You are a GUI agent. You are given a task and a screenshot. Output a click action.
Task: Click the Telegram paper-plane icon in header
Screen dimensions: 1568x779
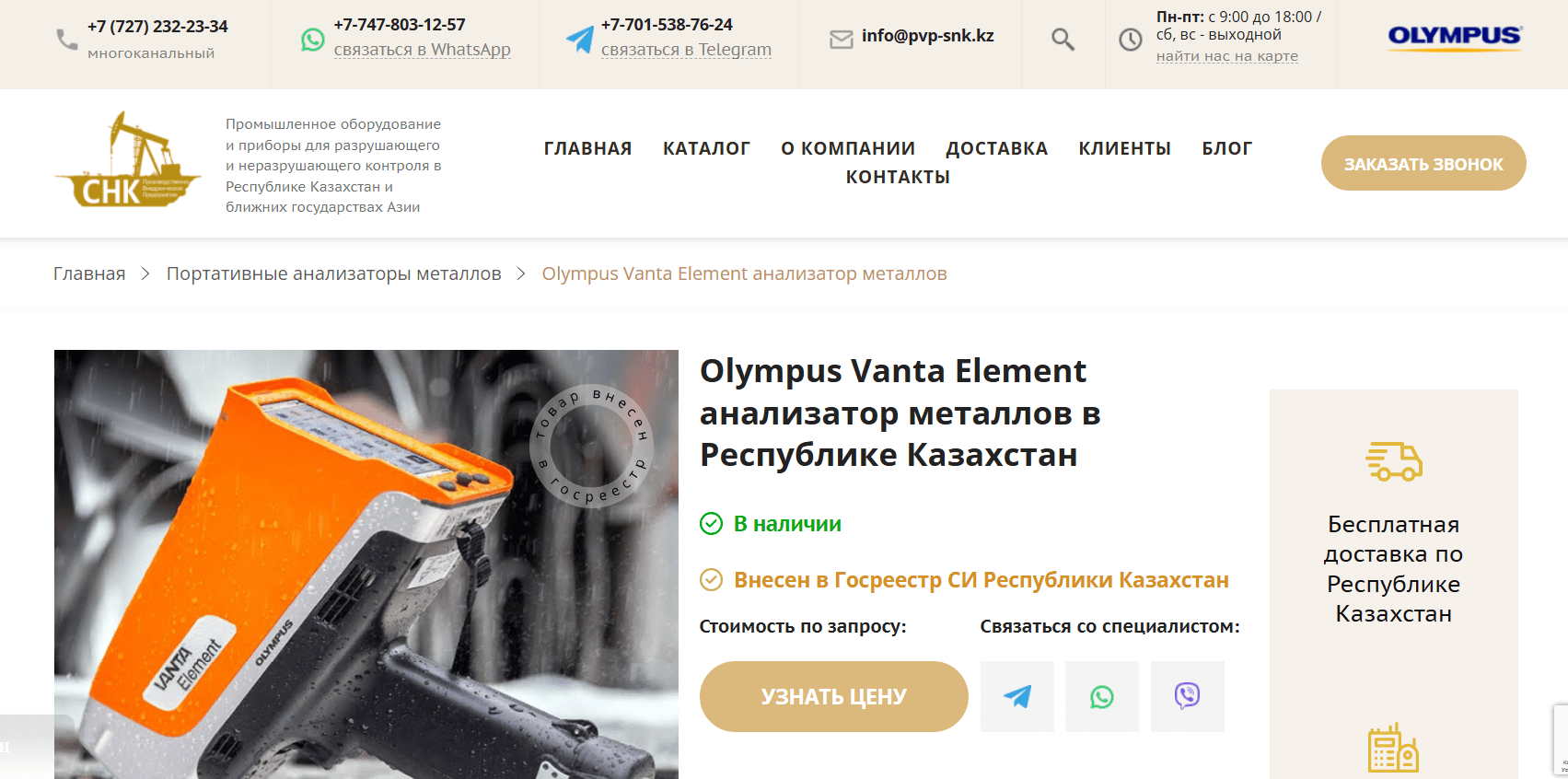580,39
